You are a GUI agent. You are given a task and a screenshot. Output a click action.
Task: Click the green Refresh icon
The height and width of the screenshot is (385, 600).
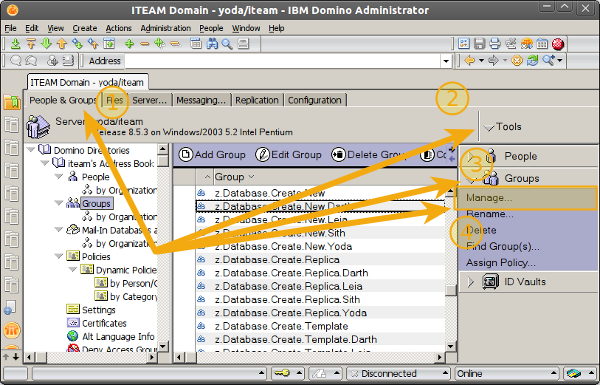click(x=532, y=60)
